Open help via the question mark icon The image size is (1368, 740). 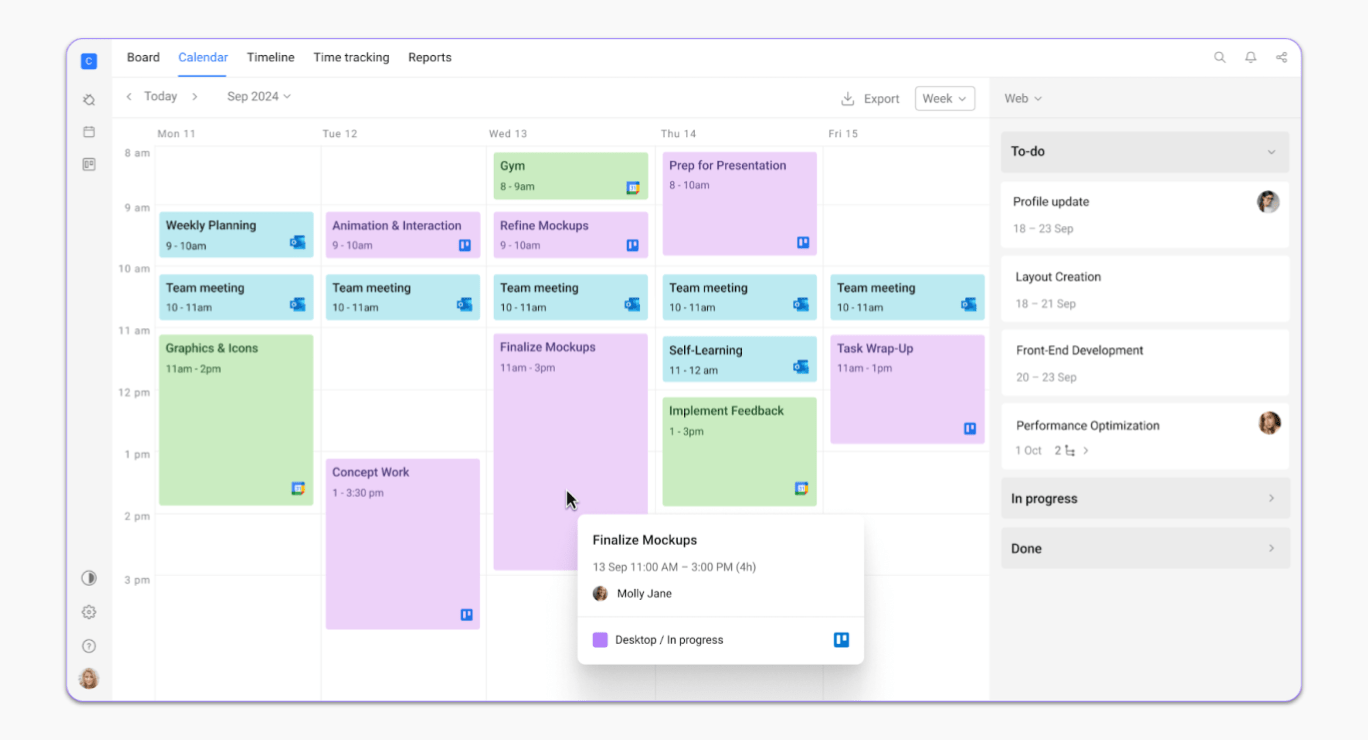pyautogui.click(x=89, y=645)
